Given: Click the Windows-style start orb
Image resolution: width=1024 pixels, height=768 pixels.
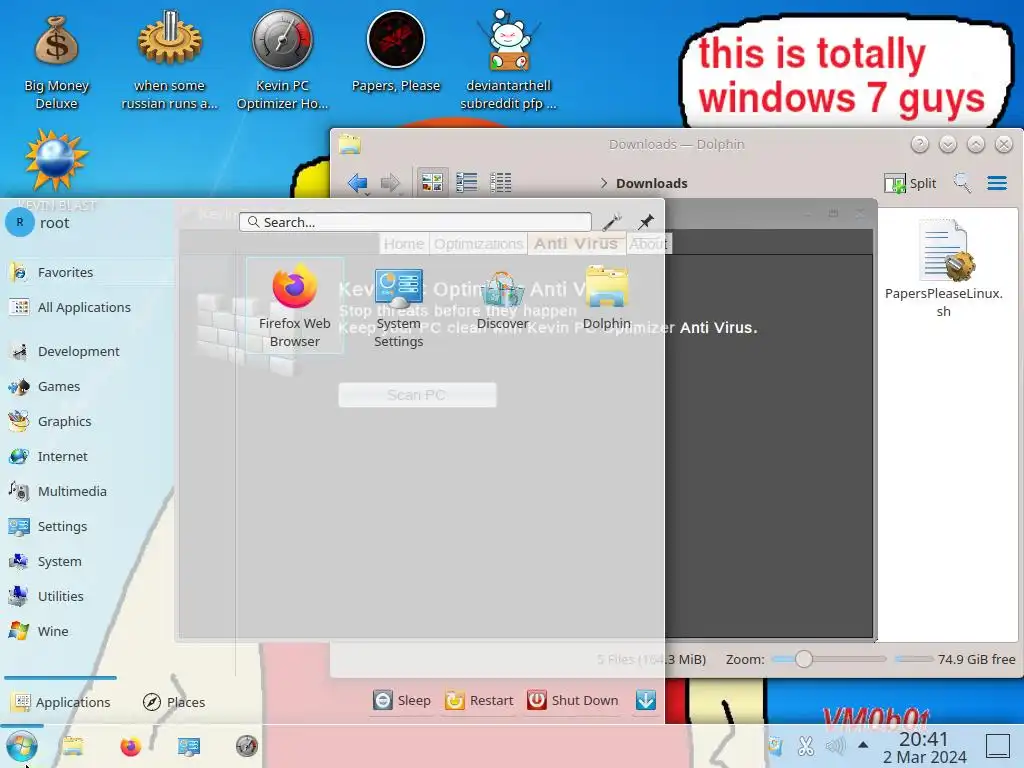Looking at the screenshot, I should coord(22,746).
